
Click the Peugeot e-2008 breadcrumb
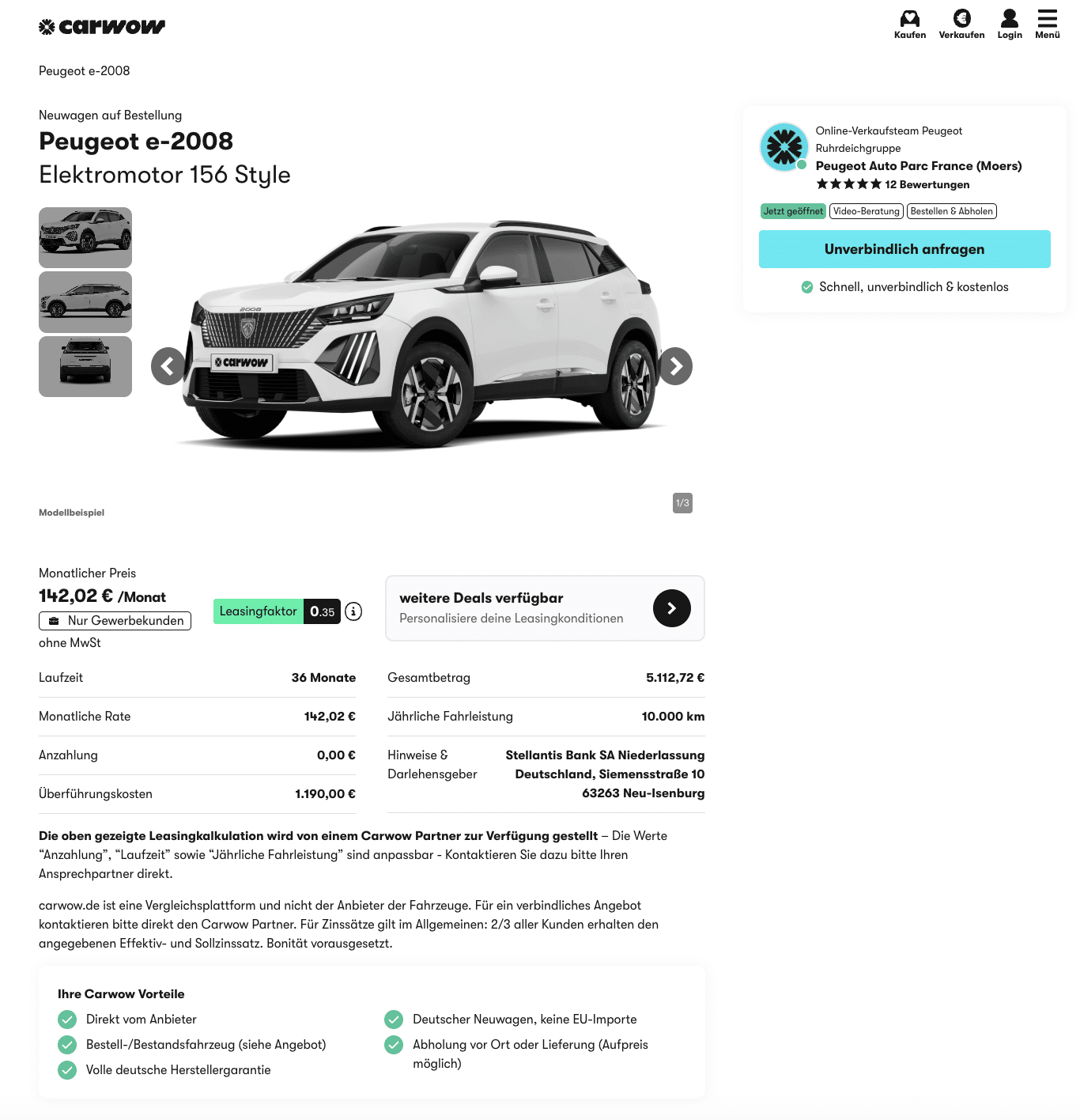pos(85,71)
